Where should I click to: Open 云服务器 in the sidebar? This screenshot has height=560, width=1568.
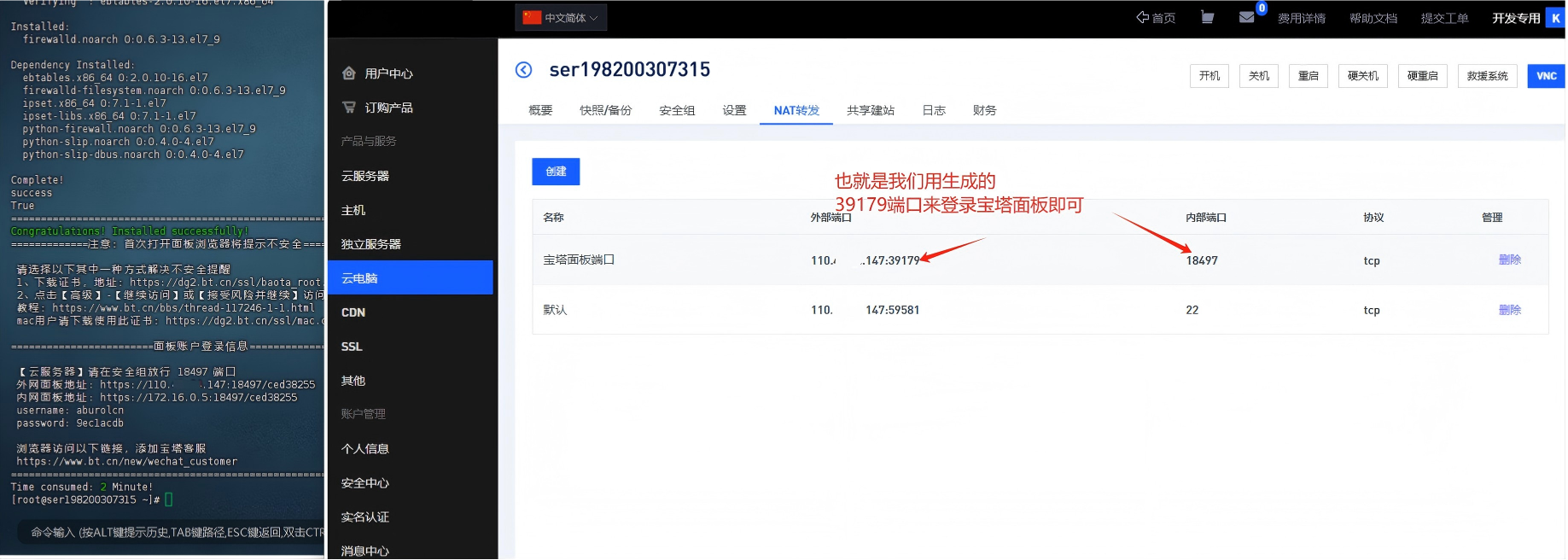tap(365, 176)
